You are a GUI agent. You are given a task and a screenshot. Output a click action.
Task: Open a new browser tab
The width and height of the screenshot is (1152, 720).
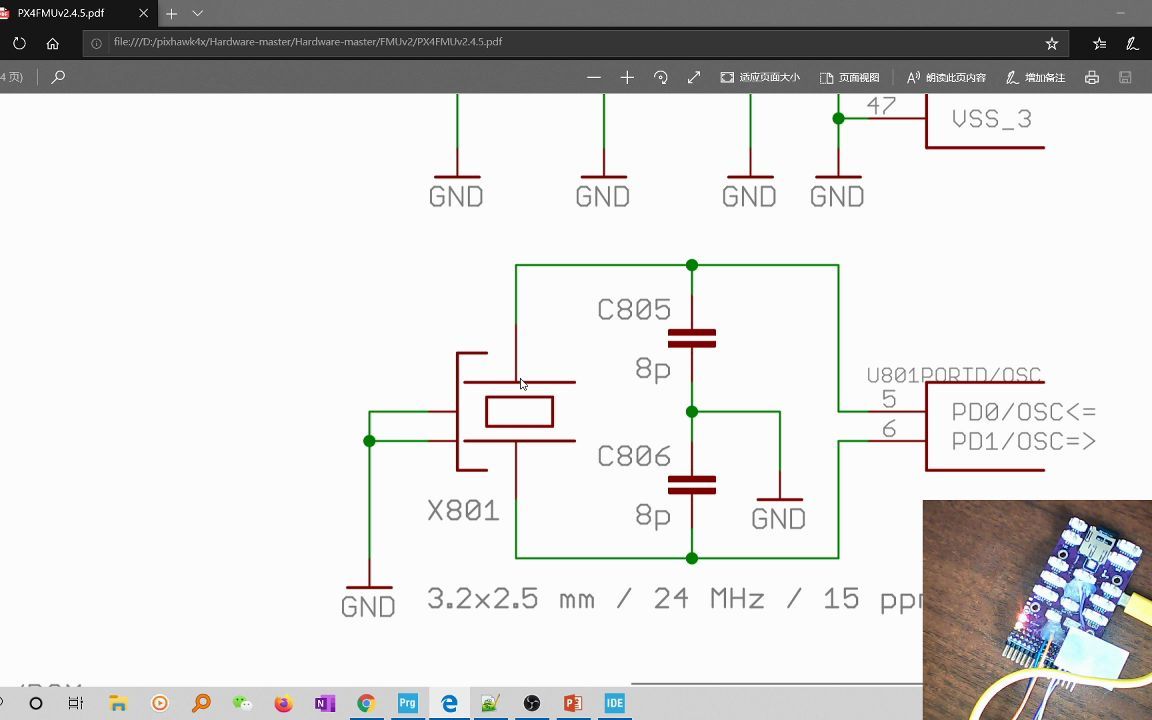(x=171, y=13)
